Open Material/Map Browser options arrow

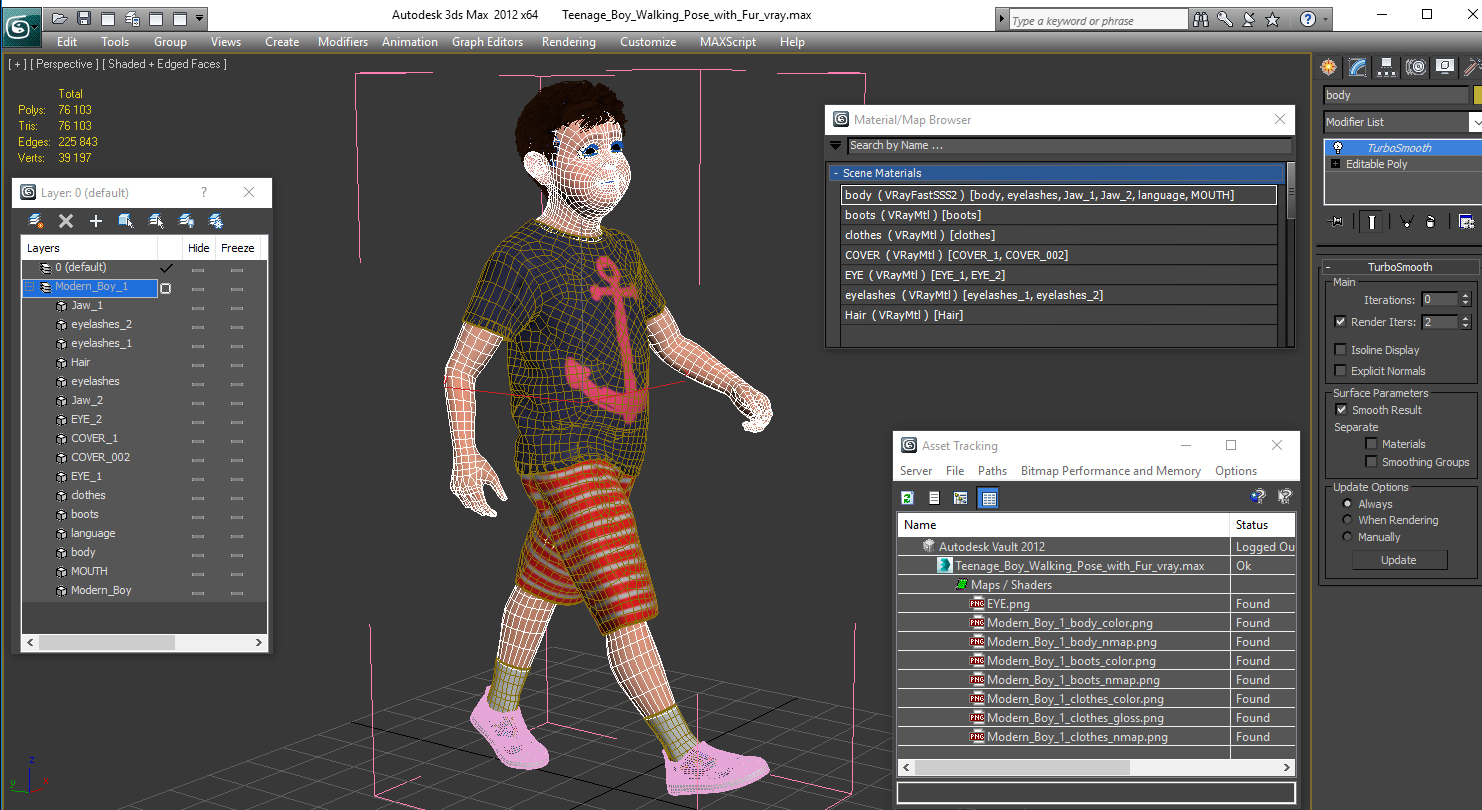(836, 146)
